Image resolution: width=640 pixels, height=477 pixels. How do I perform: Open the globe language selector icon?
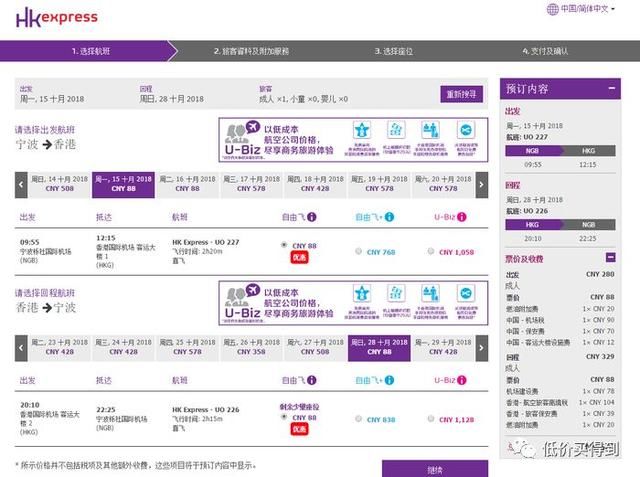point(552,9)
